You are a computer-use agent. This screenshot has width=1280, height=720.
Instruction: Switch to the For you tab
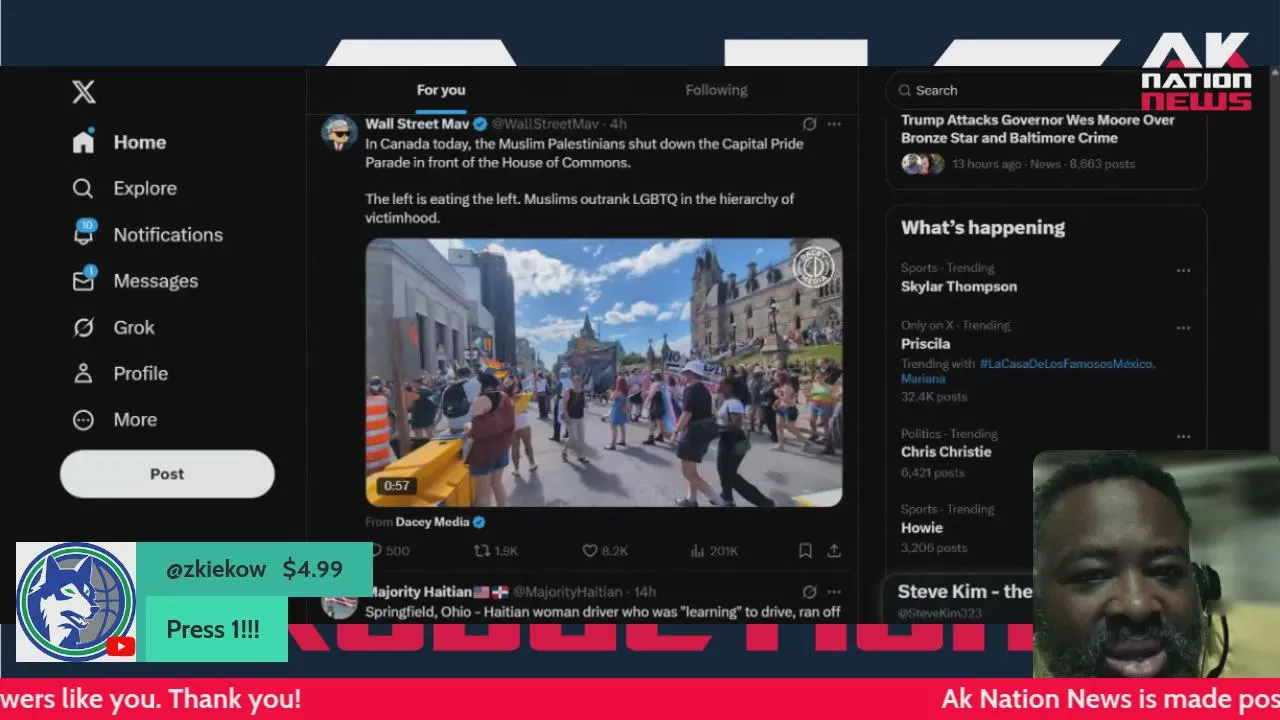441,90
